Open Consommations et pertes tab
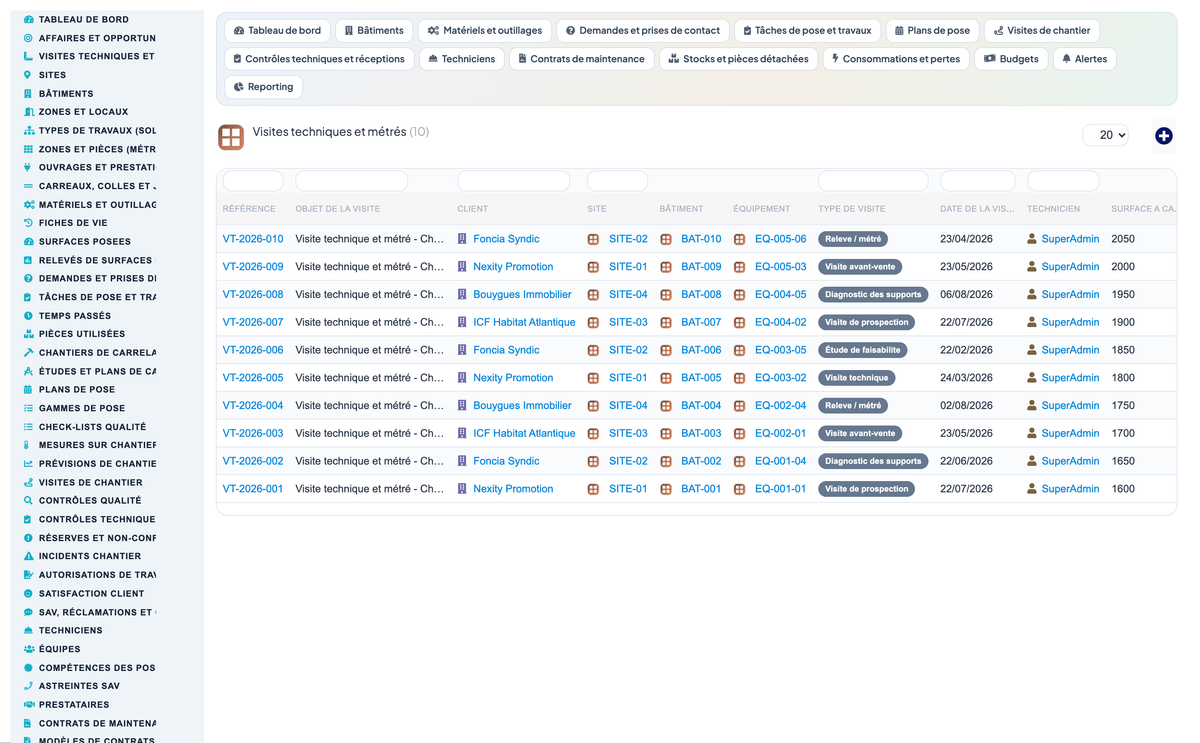This screenshot has height=743, width=1200. (895, 59)
